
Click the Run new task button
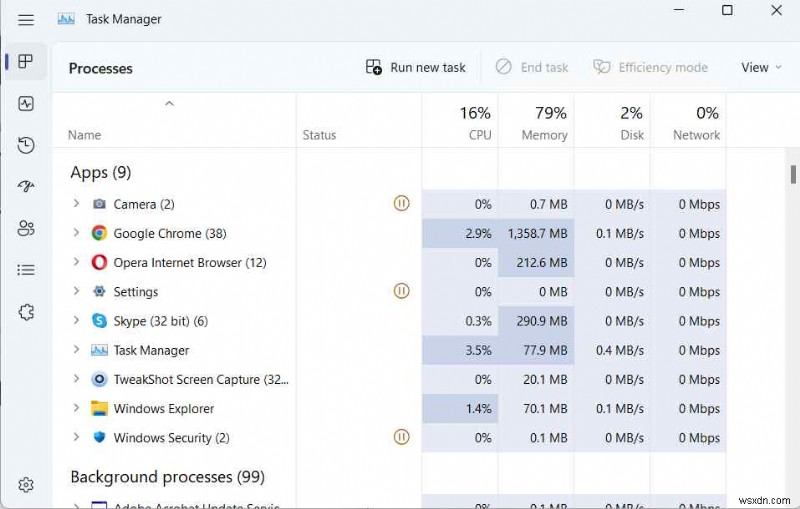[416, 67]
